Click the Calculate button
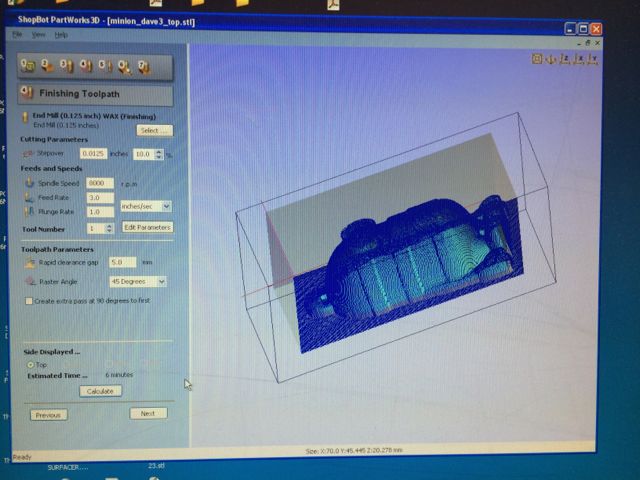Image resolution: width=640 pixels, height=480 pixels. tap(100, 391)
